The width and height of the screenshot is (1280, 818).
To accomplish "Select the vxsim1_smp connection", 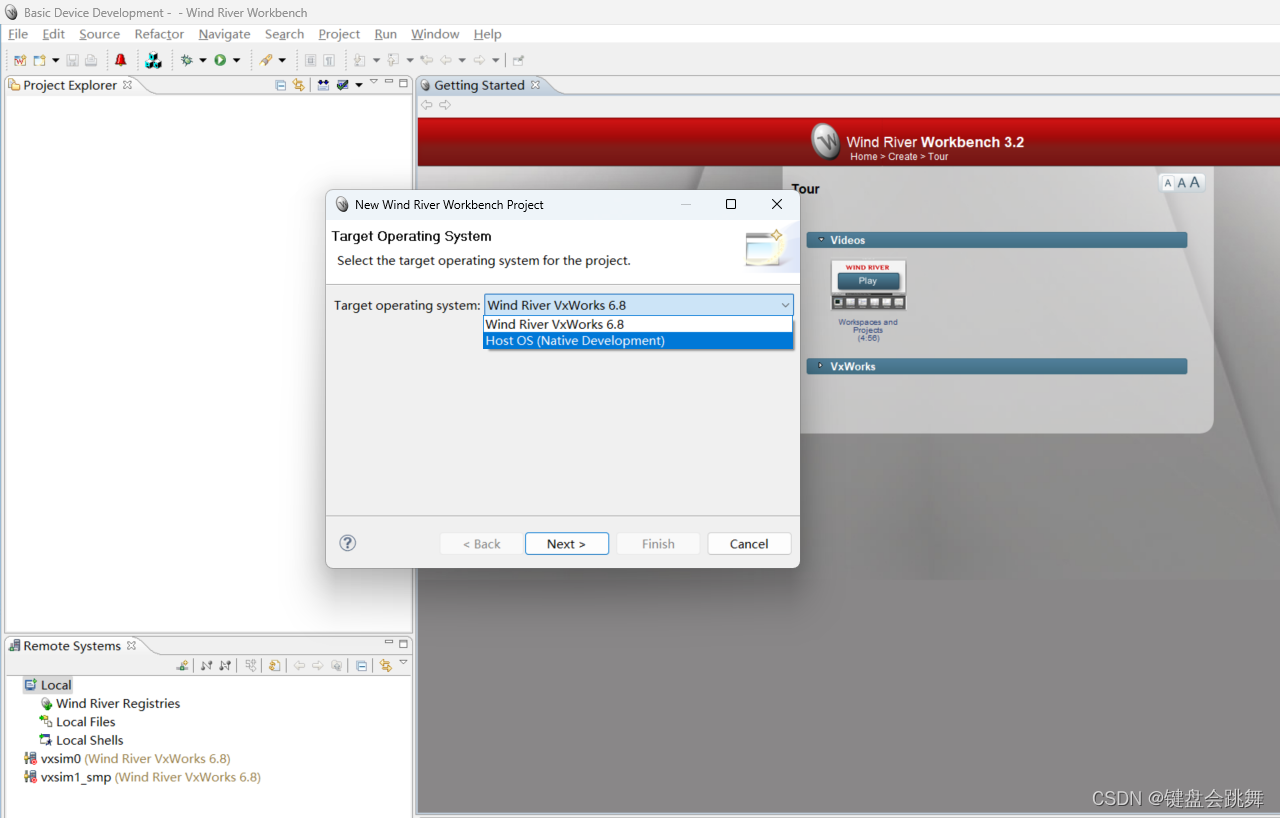I will pyautogui.click(x=142, y=777).
